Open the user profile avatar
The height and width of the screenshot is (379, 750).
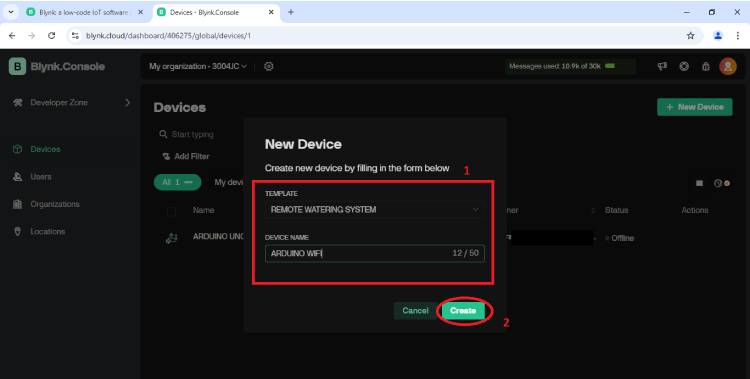728,67
